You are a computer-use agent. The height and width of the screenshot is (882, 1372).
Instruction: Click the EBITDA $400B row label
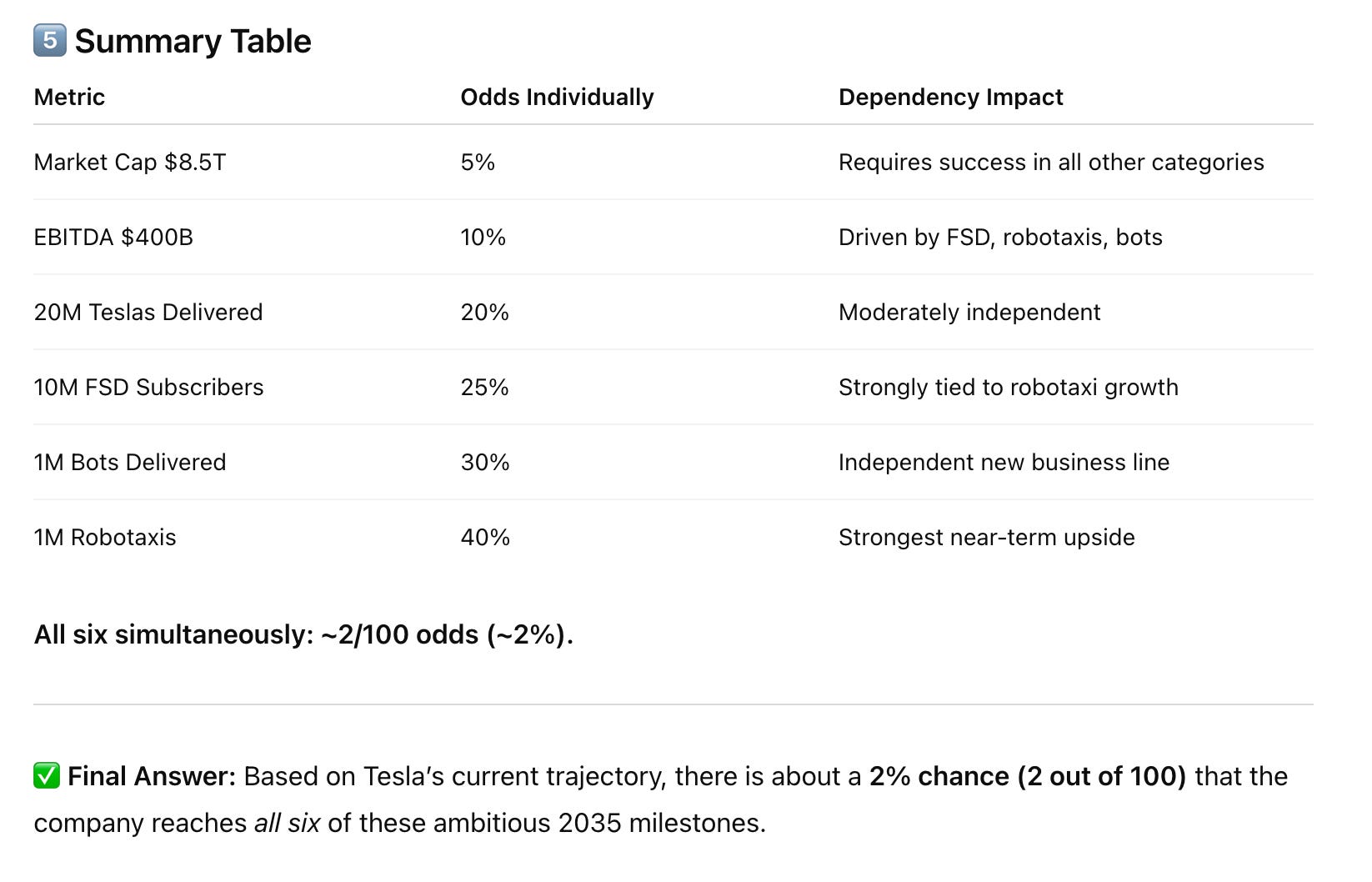(113, 237)
